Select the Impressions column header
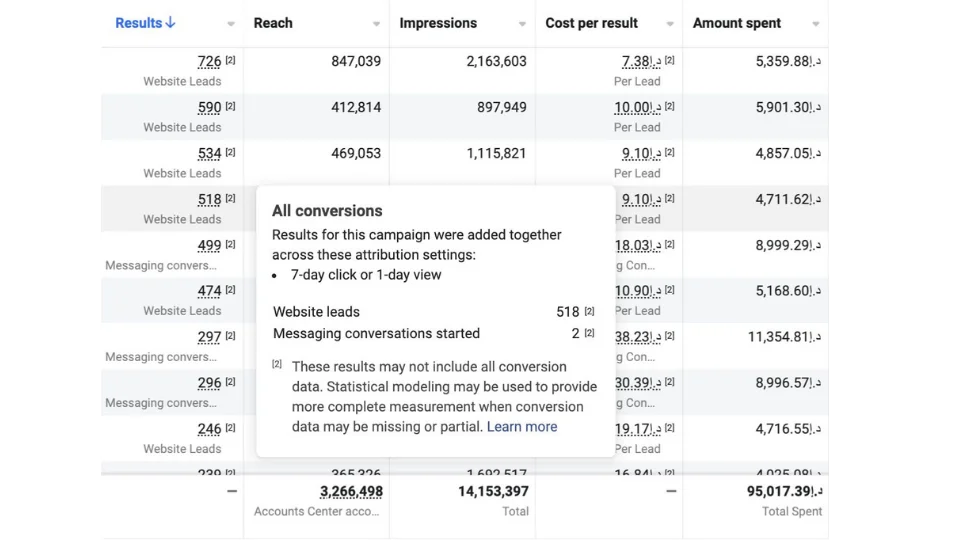This screenshot has height=540, width=960. 438,23
